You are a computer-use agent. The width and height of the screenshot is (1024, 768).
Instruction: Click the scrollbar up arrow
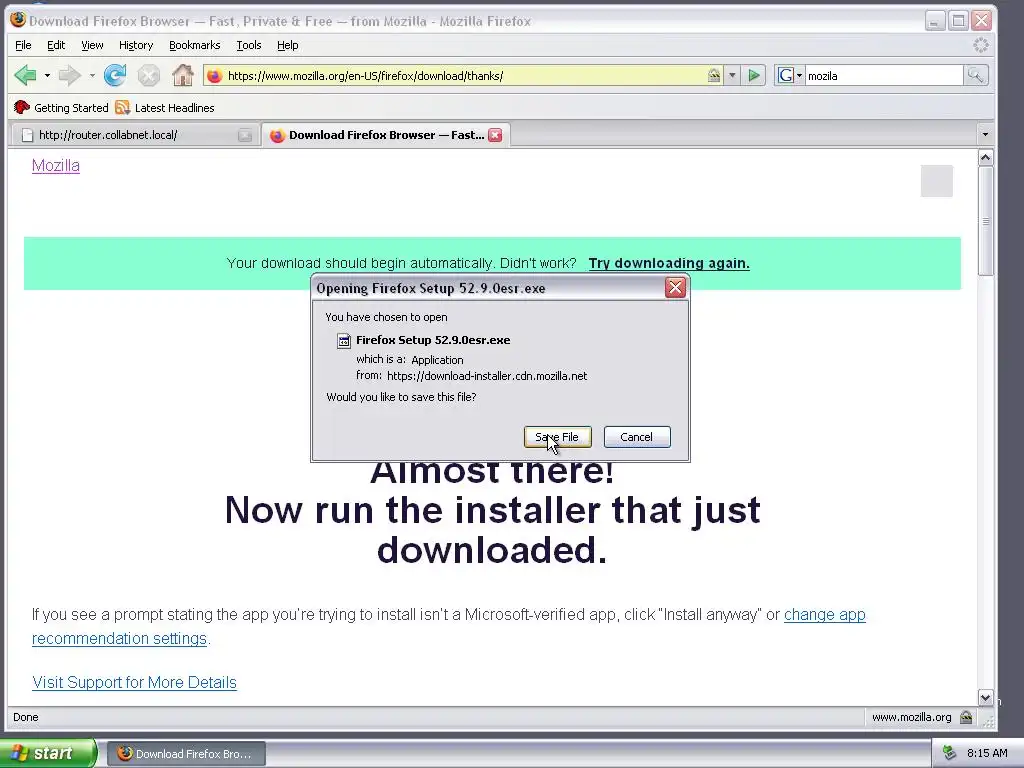985,157
